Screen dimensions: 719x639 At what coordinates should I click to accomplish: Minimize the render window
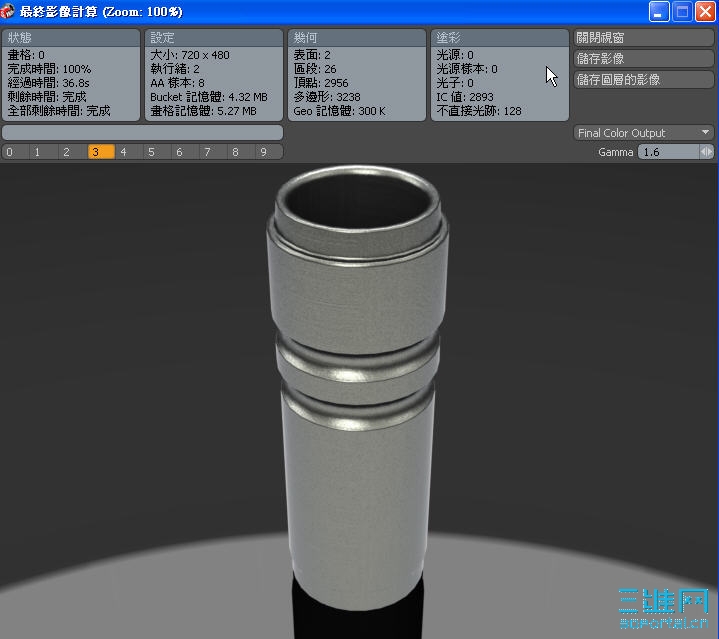[658, 11]
